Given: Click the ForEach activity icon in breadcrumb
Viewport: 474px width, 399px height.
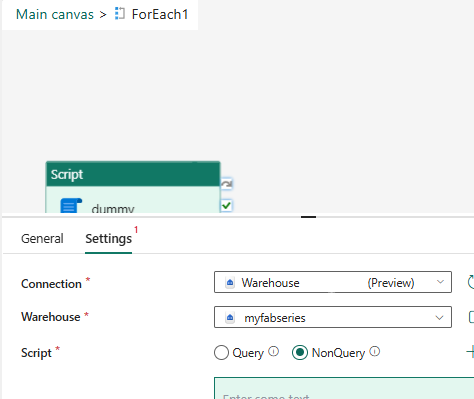Looking at the screenshot, I should [x=120, y=14].
